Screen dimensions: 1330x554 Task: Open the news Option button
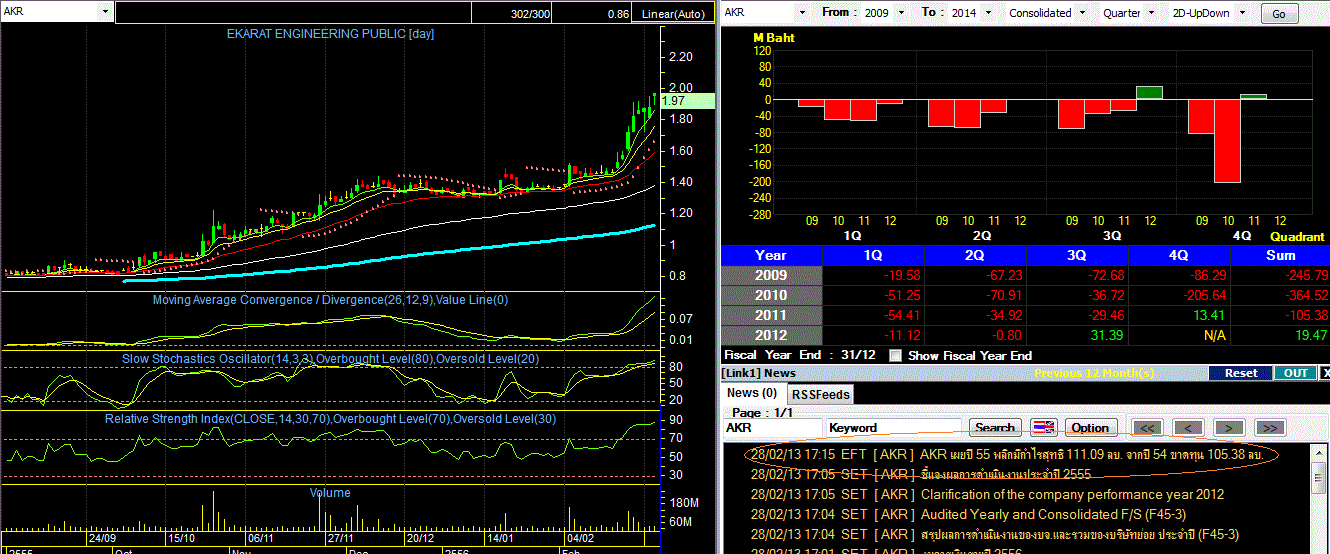[1090, 428]
